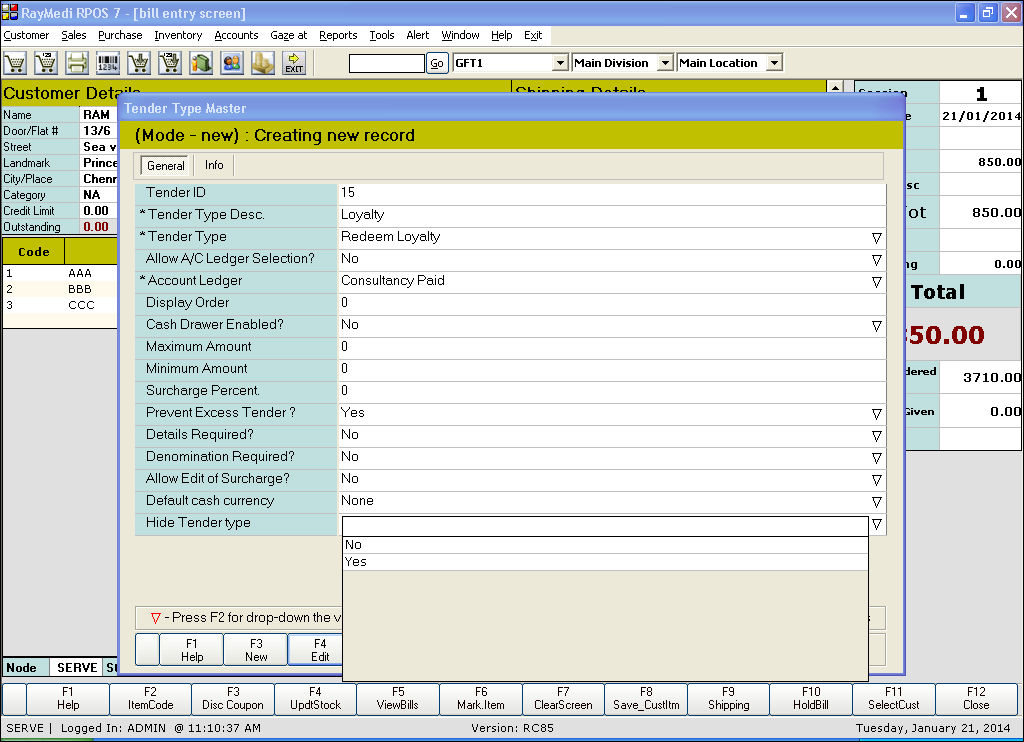Expand the Main Division combo box
This screenshot has height=742, width=1024.
(x=665, y=63)
